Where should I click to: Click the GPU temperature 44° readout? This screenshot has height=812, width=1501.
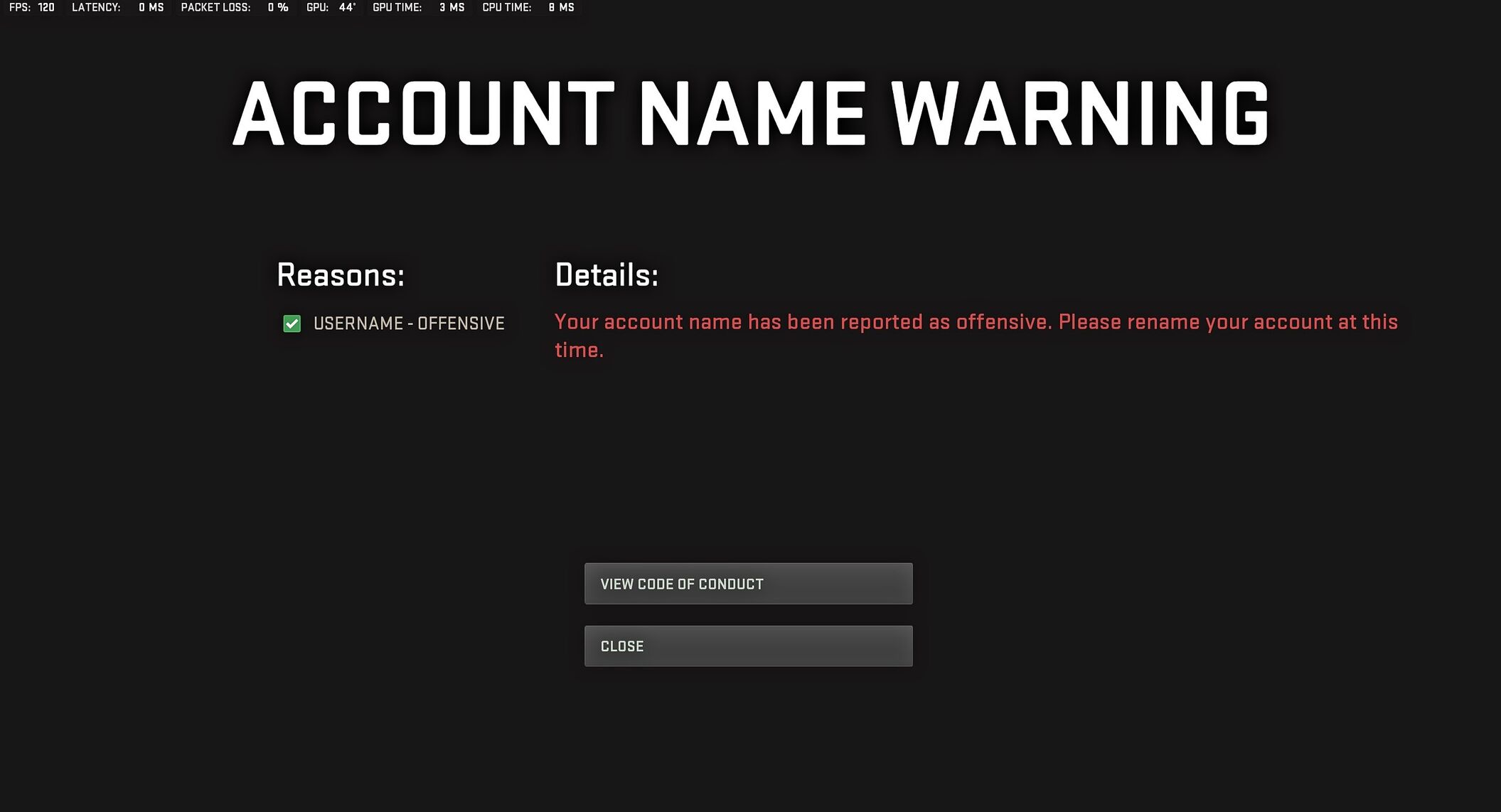[331, 7]
